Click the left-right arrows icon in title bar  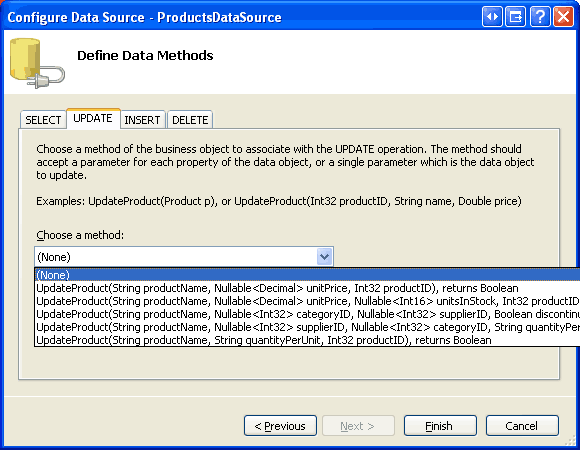click(x=492, y=17)
